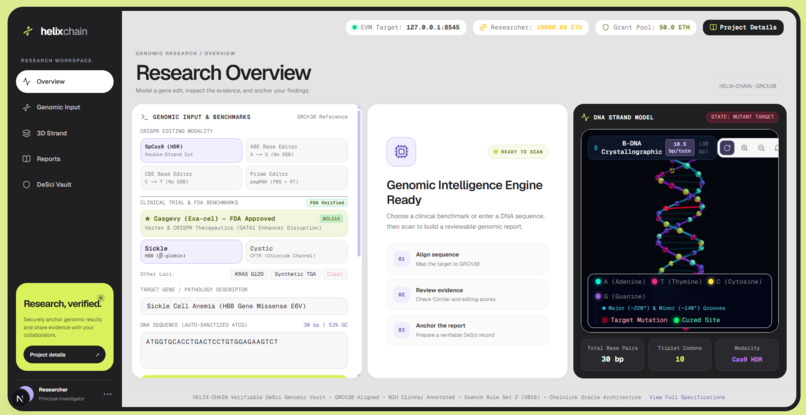This screenshot has height=415, width=806.
Task: Click the Researcher 10000.00 ETH balance
Action: pos(559,28)
